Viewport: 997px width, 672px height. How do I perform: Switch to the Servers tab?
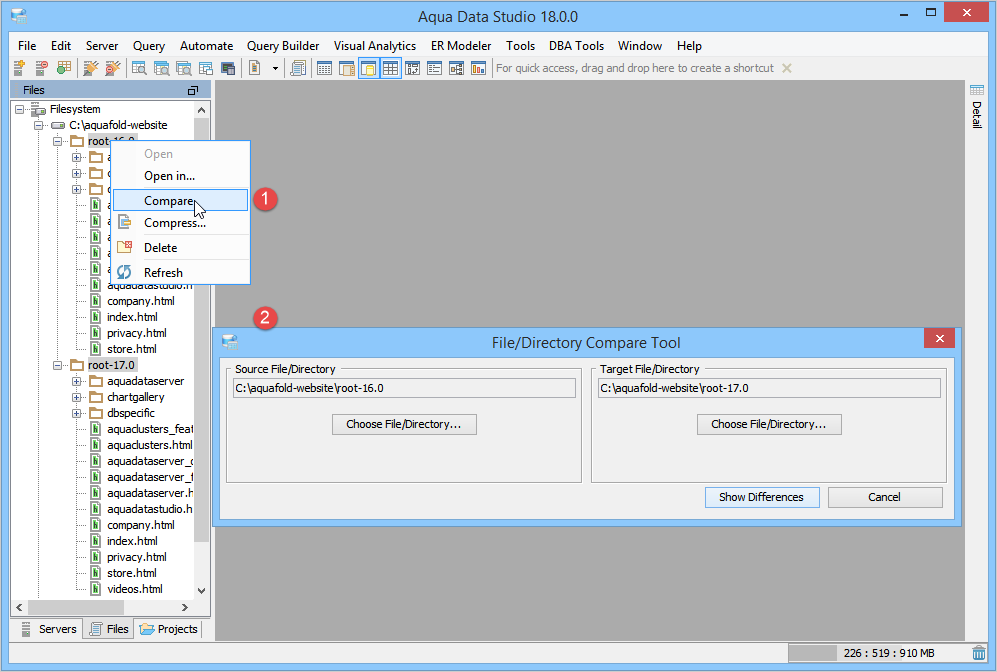[x=49, y=629]
